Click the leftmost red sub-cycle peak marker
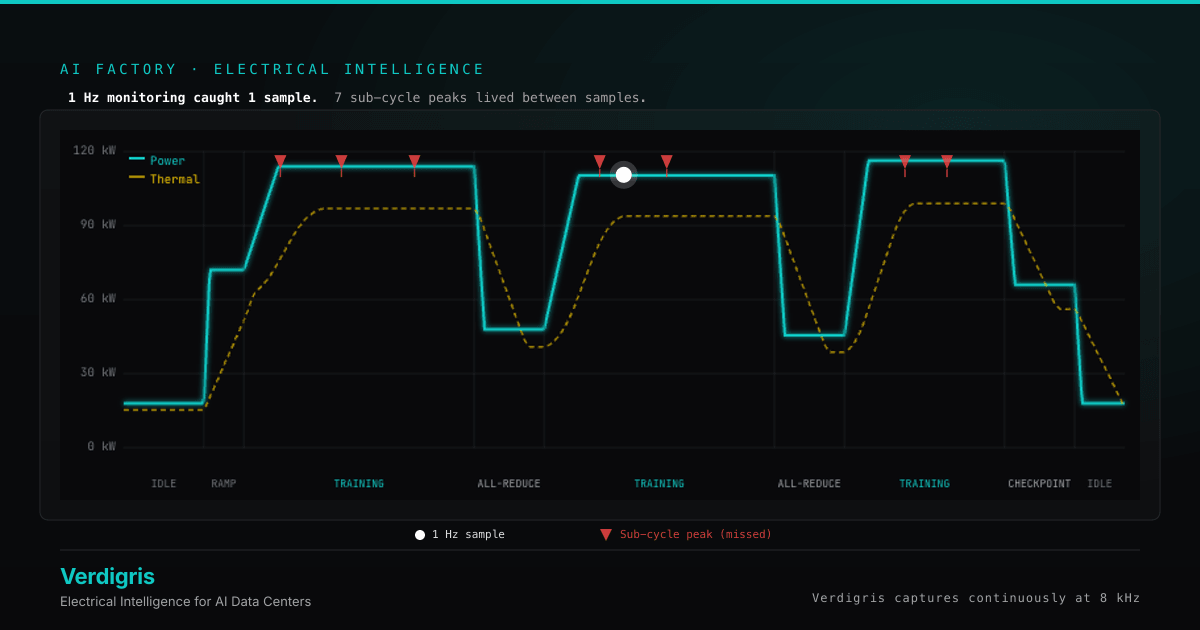 (x=280, y=161)
